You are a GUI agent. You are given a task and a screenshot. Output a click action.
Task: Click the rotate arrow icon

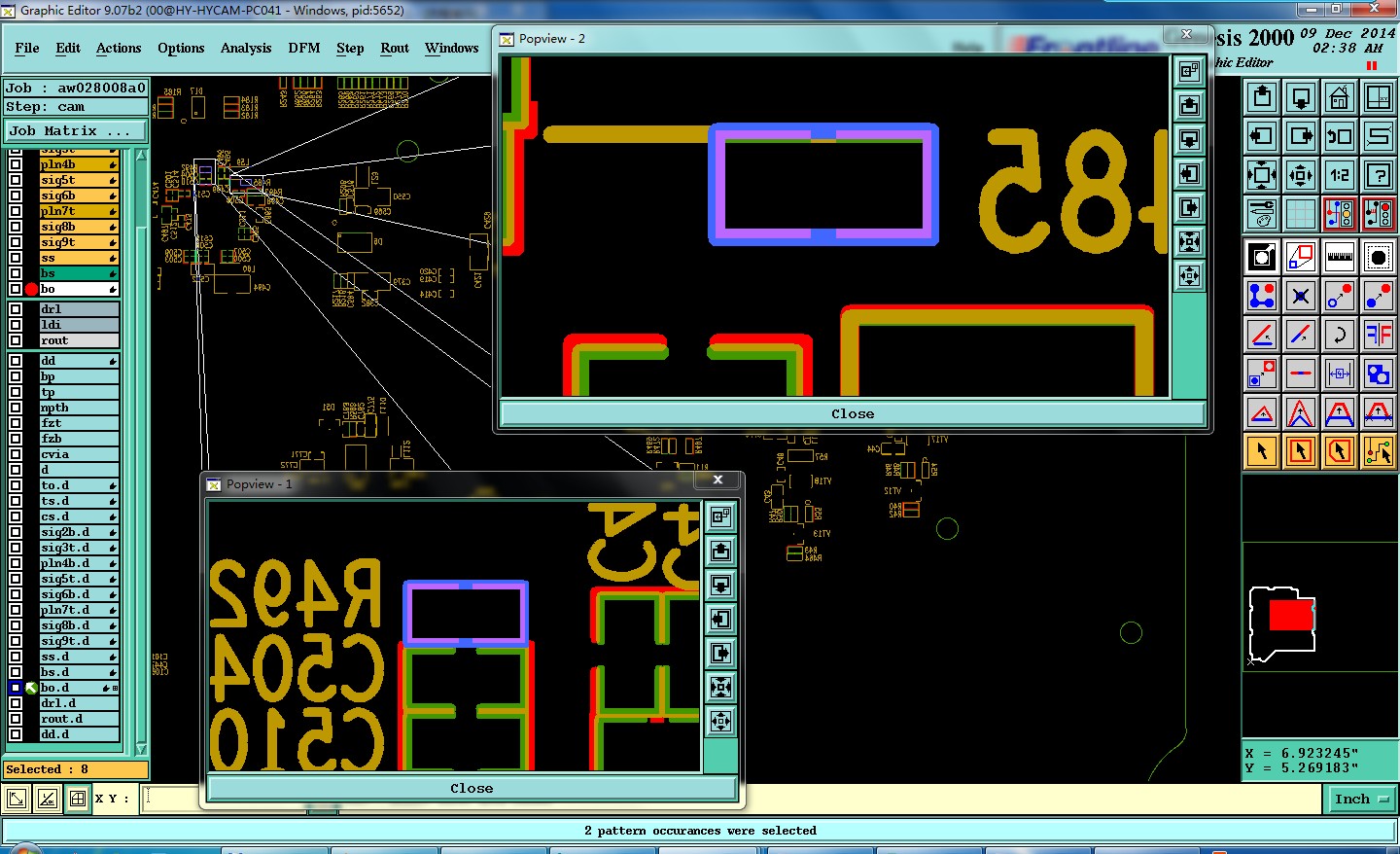pos(1340,335)
